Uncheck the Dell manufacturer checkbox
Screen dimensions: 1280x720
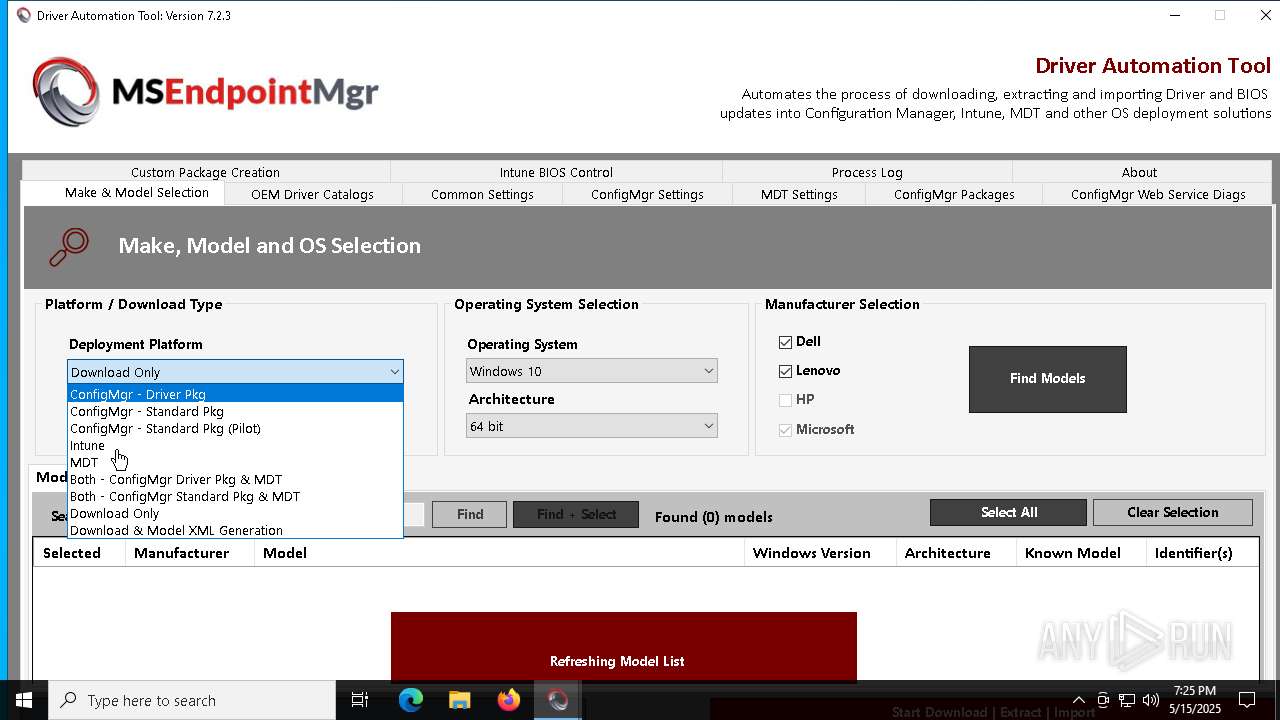coord(785,342)
